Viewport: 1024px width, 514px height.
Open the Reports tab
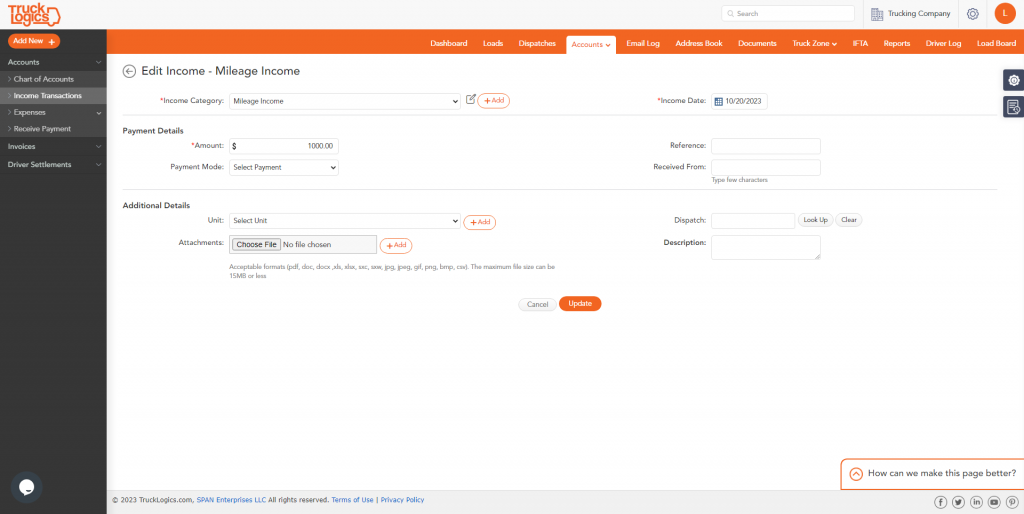coord(897,44)
